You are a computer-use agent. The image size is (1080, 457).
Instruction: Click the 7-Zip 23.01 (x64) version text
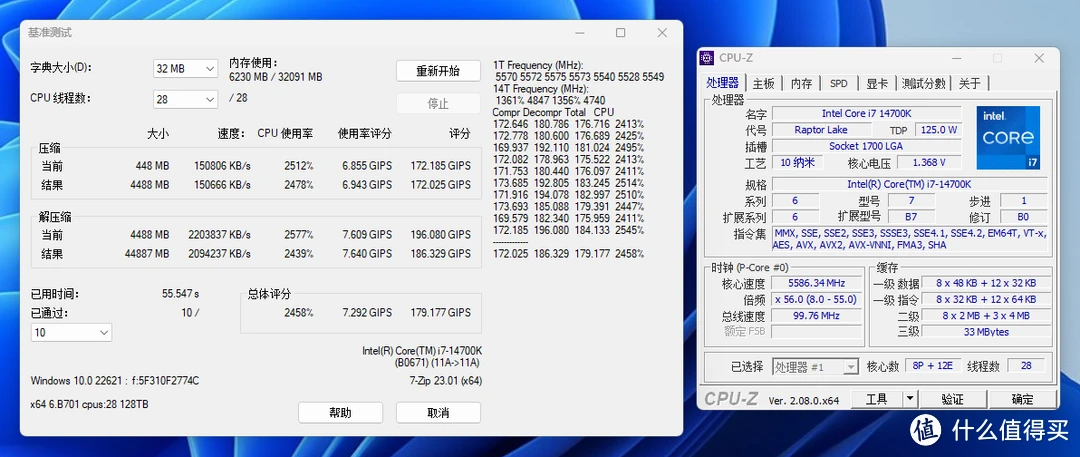point(446,380)
